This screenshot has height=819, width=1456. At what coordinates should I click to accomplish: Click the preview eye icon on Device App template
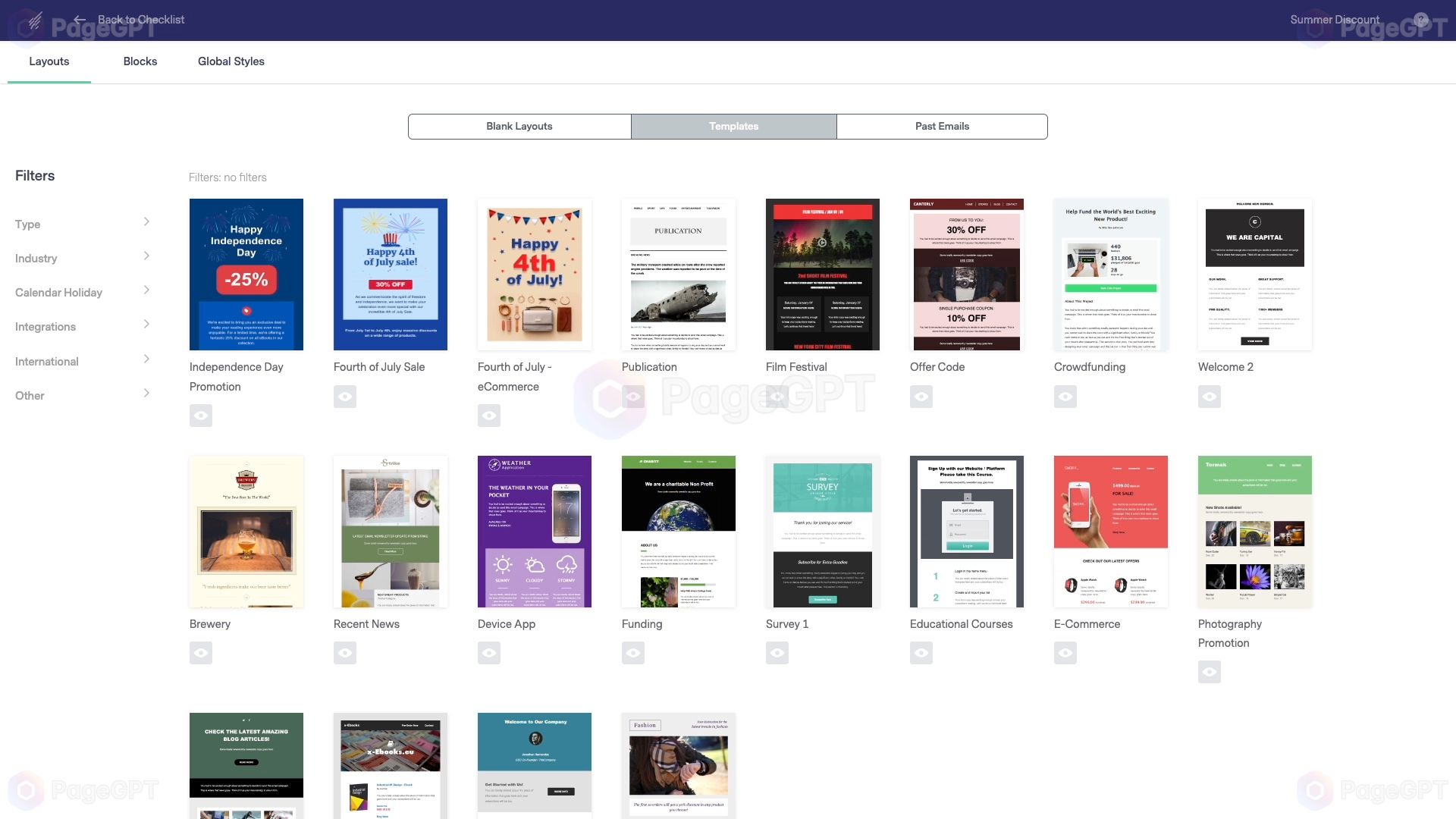click(489, 653)
